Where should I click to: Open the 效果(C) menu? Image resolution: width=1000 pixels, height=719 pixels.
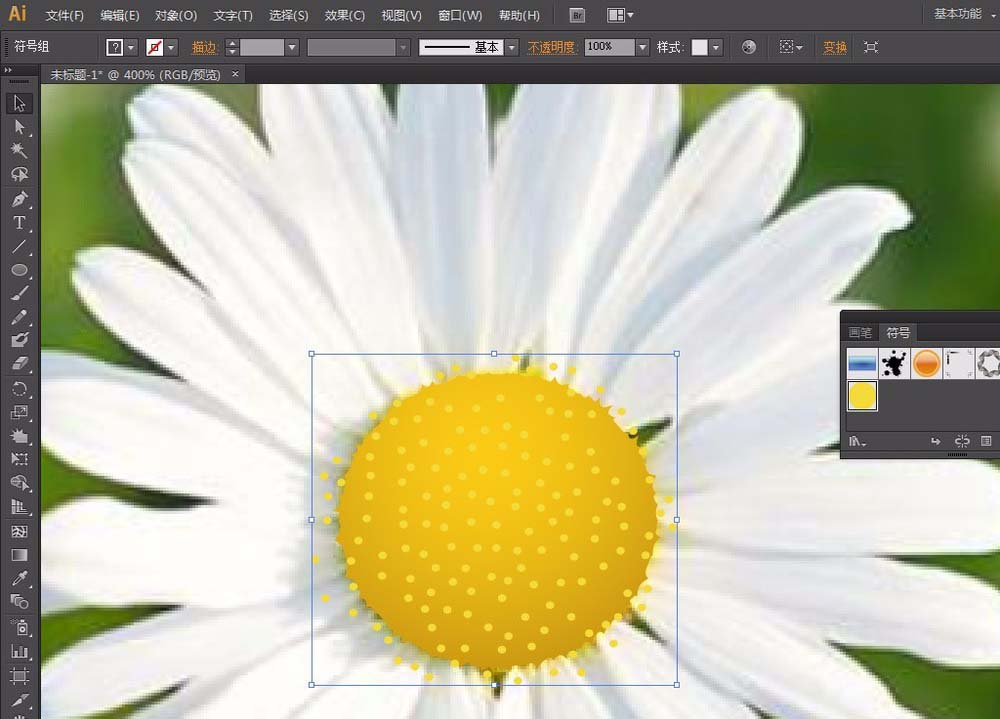(344, 15)
